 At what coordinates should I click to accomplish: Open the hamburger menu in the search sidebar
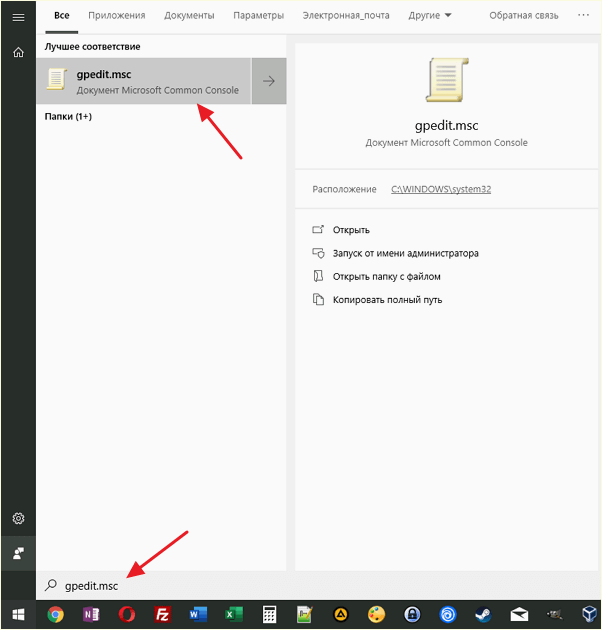tap(18, 17)
